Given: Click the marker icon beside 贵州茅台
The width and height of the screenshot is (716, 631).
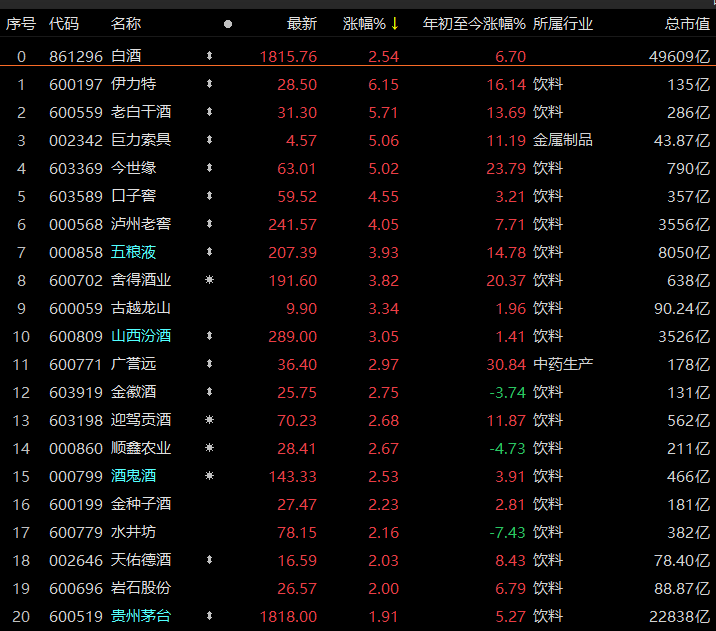Looking at the screenshot, I should [x=209, y=616].
